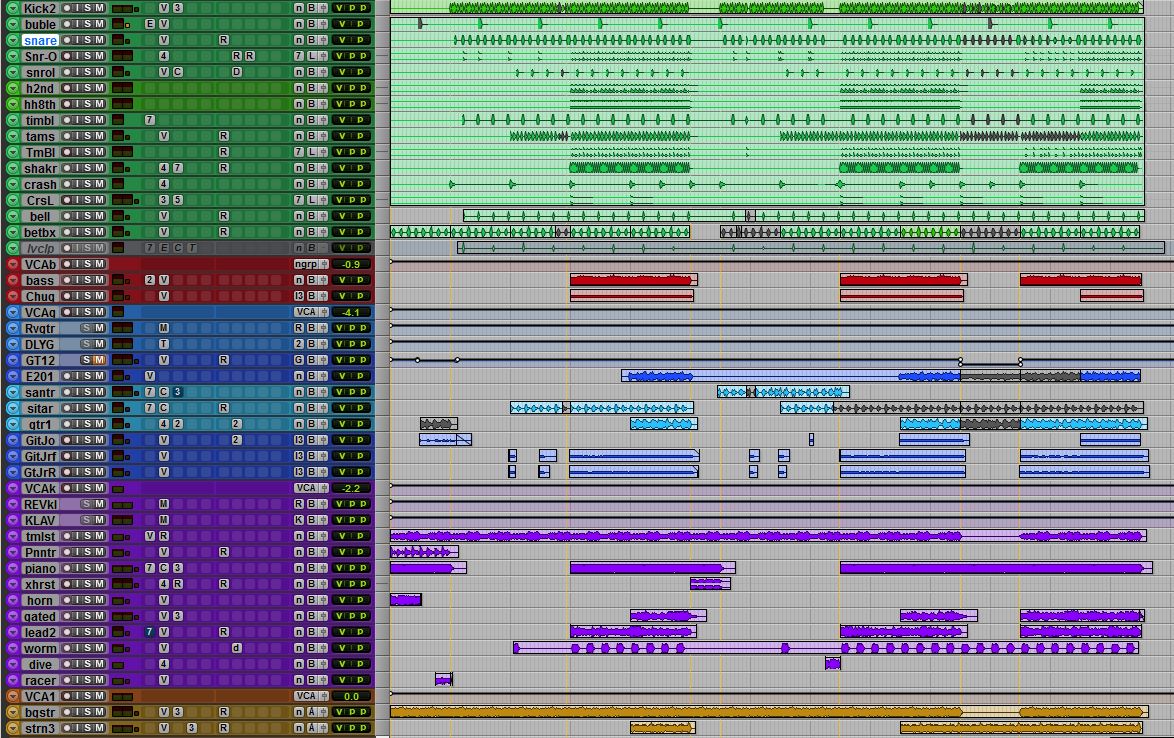Click the T slot button on DLYG track

pos(164,342)
